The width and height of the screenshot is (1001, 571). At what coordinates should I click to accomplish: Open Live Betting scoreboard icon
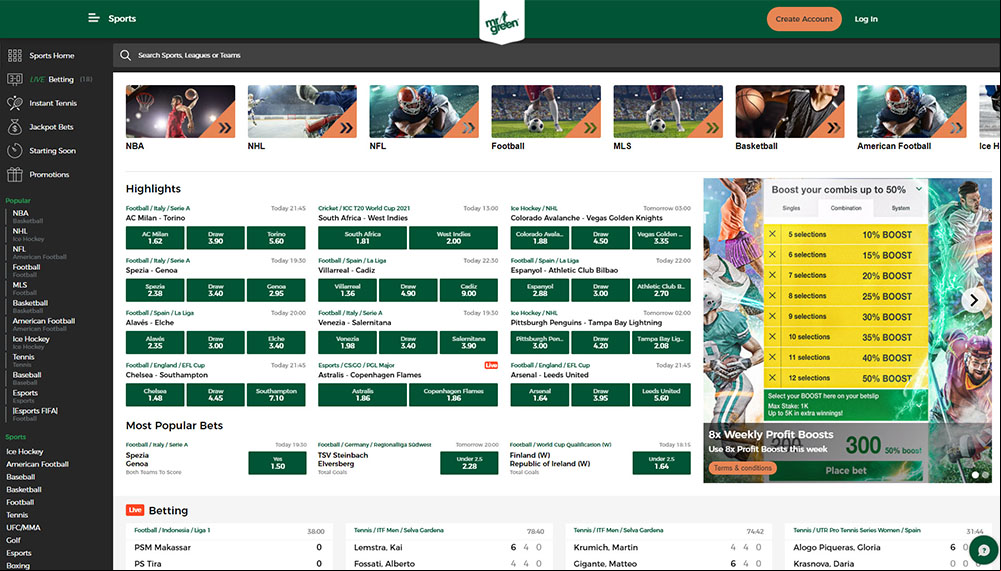click(x=15, y=79)
